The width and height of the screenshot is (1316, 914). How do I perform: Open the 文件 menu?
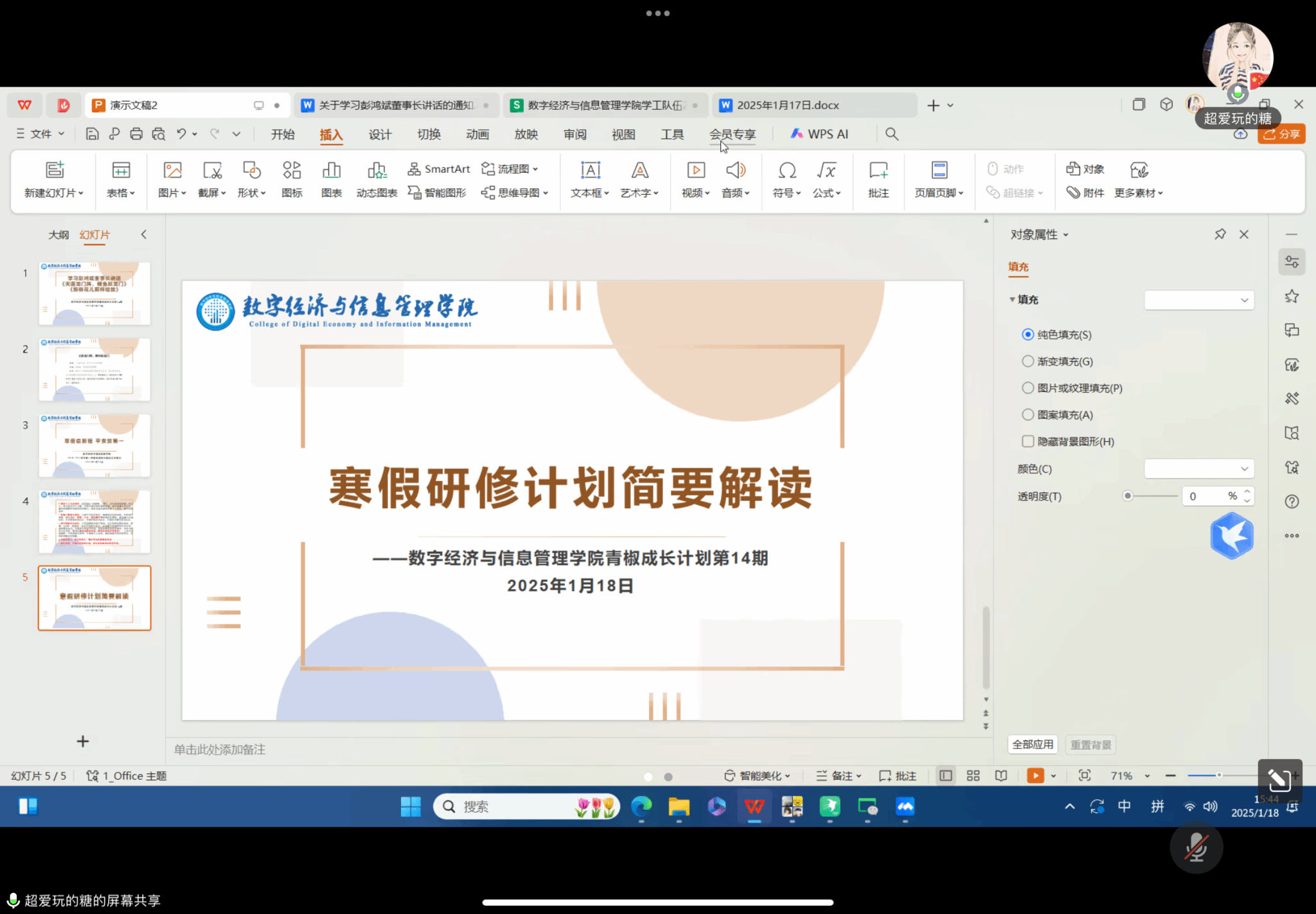[x=40, y=134]
